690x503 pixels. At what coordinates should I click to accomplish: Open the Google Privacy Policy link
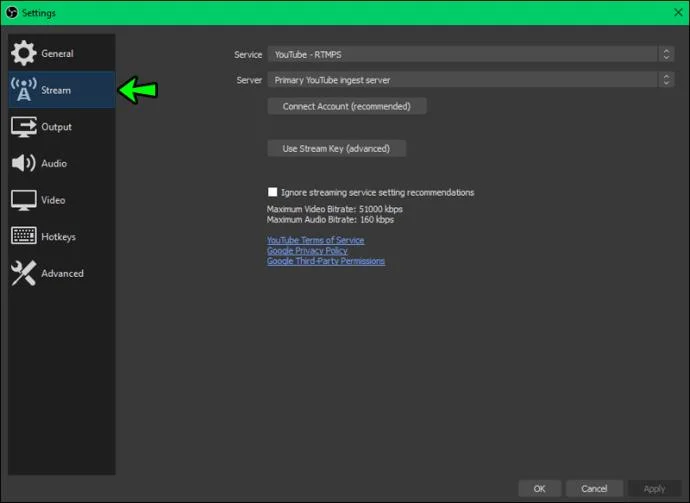pyautogui.click(x=307, y=251)
